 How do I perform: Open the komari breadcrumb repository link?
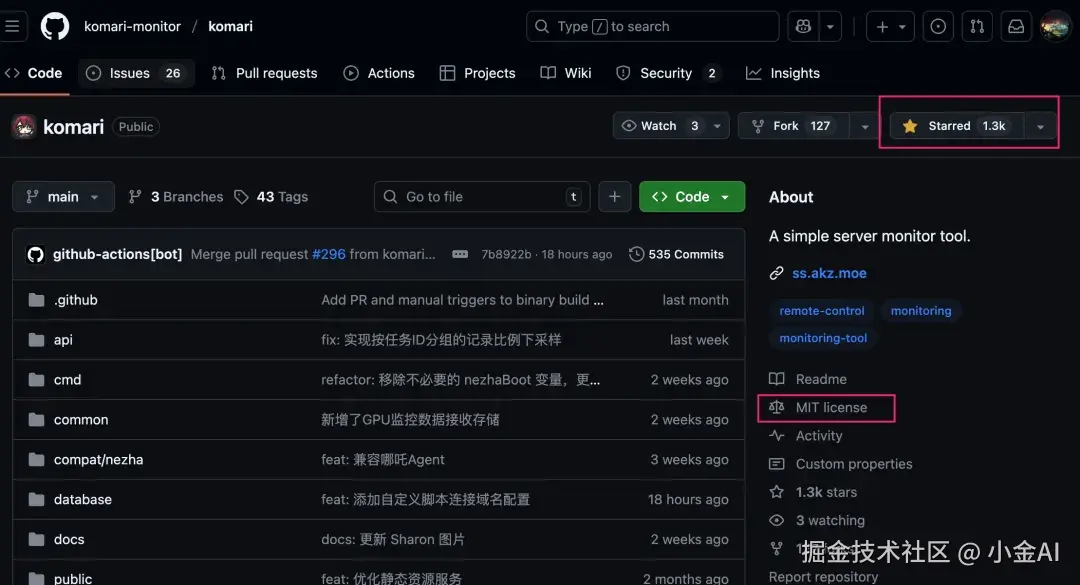(230, 26)
